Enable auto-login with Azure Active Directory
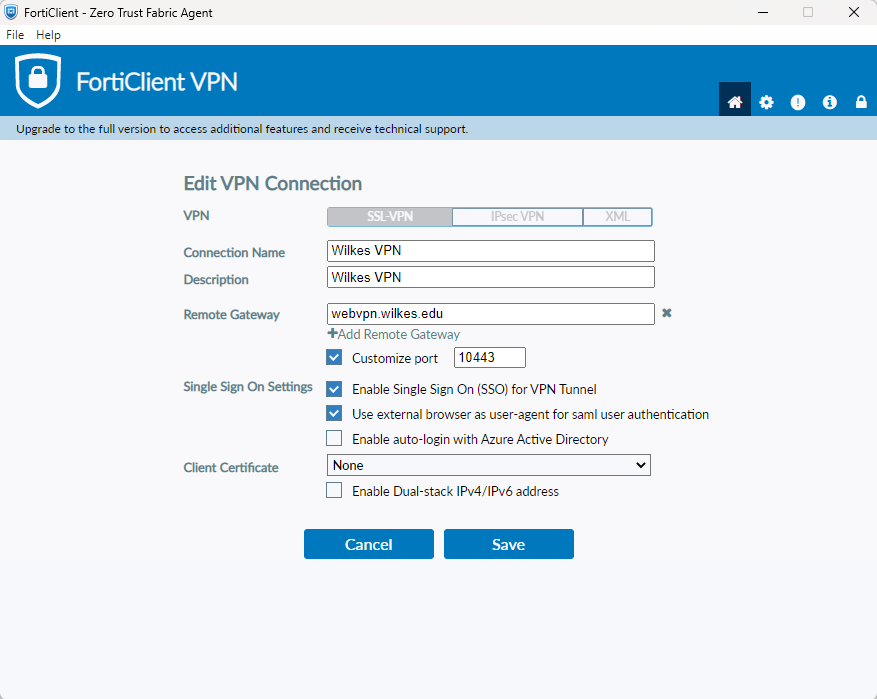 334,438
